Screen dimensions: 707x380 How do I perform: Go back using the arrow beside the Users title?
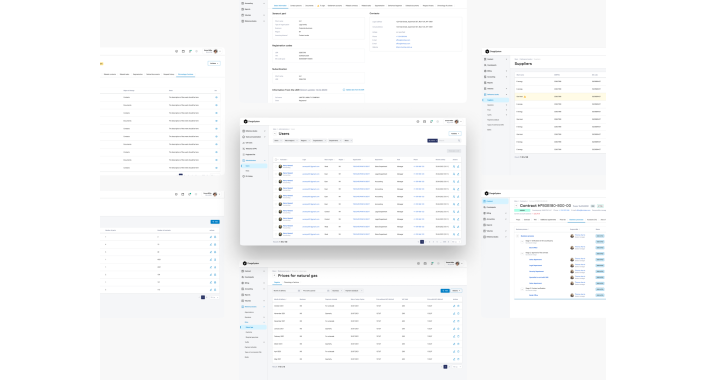275,134
